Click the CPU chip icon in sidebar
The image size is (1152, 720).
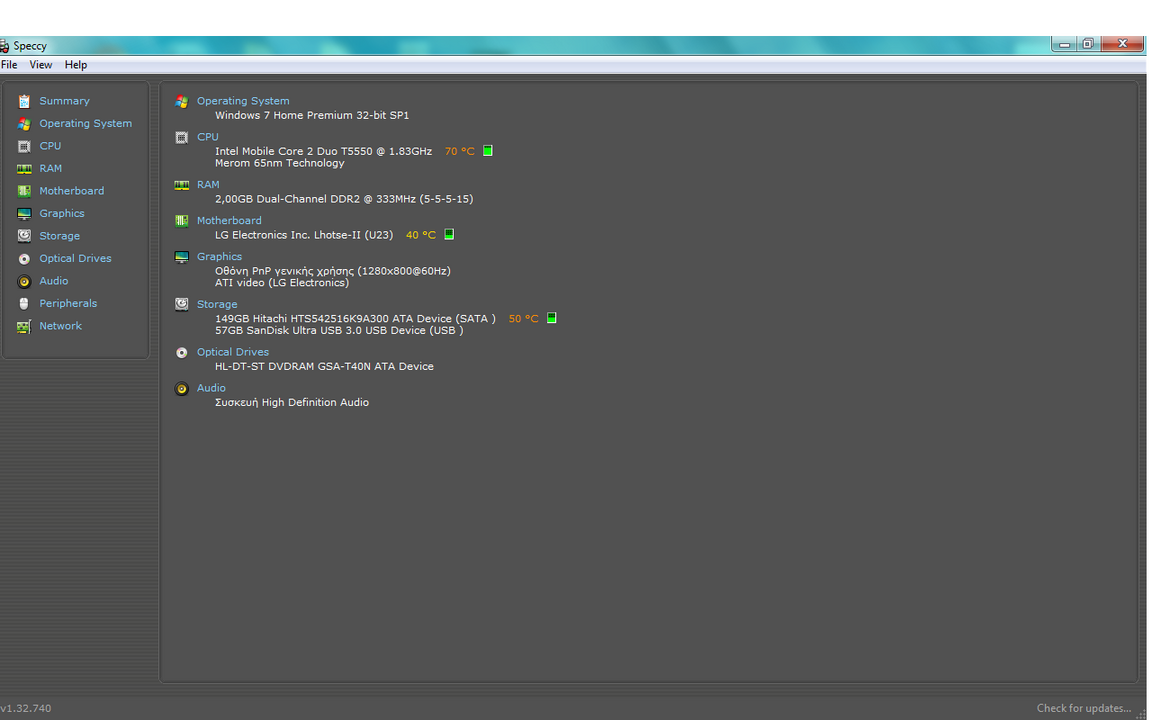[24, 146]
